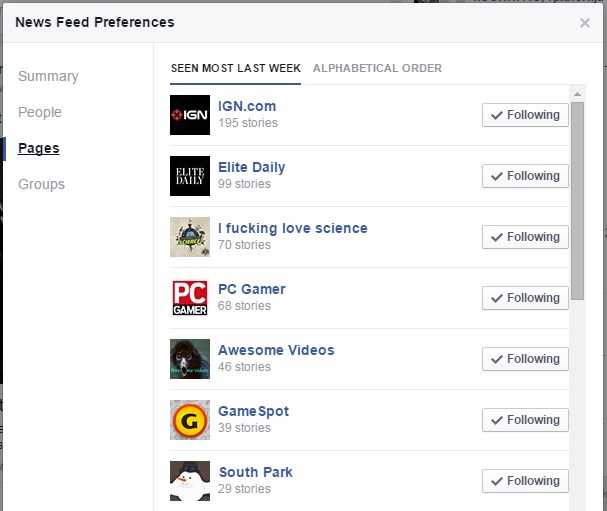Click the South Park page avatar
607x511 pixels.
click(190, 480)
